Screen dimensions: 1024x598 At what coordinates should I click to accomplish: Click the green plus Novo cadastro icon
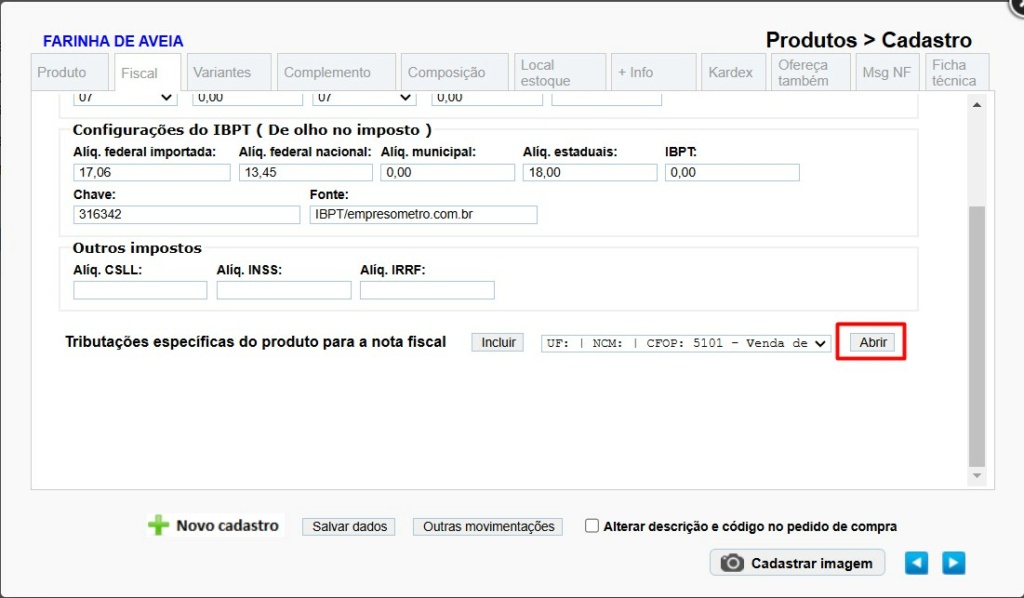(x=159, y=525)
